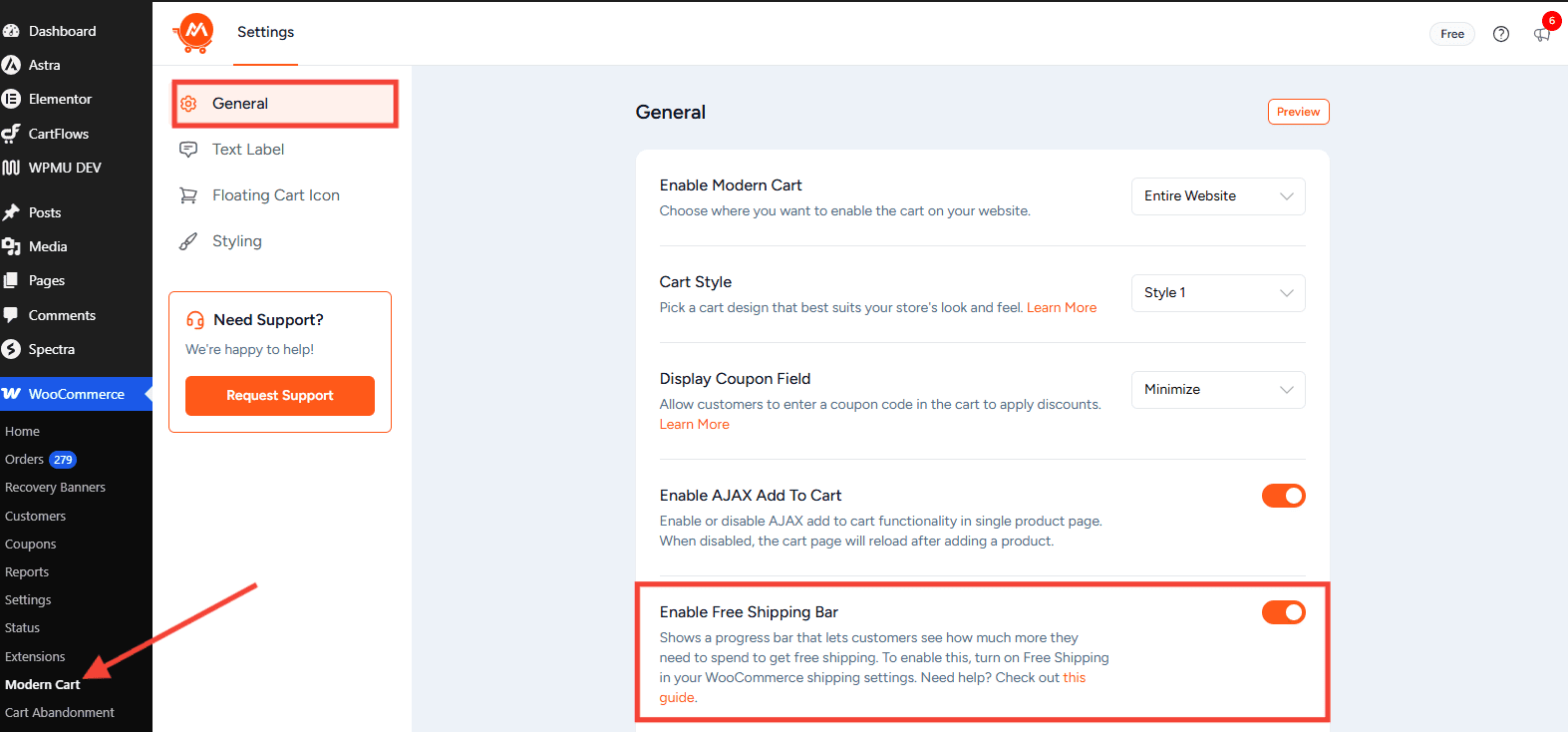
Task: Open the Cart Abandonment submenu item
Action: [59, 713]
